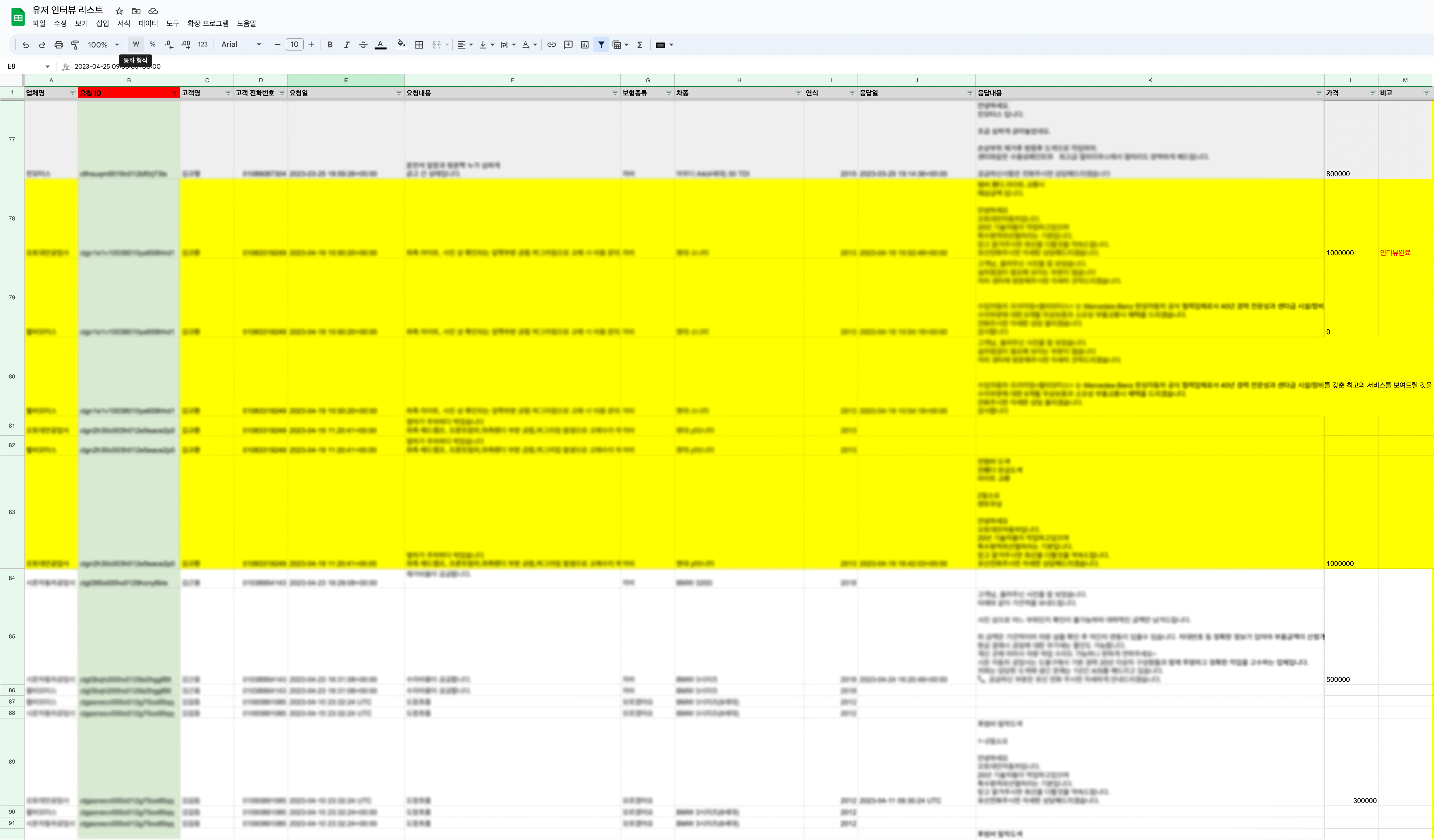Insert a chart from toolbar

pyautogui.click(x=584, y=44)
